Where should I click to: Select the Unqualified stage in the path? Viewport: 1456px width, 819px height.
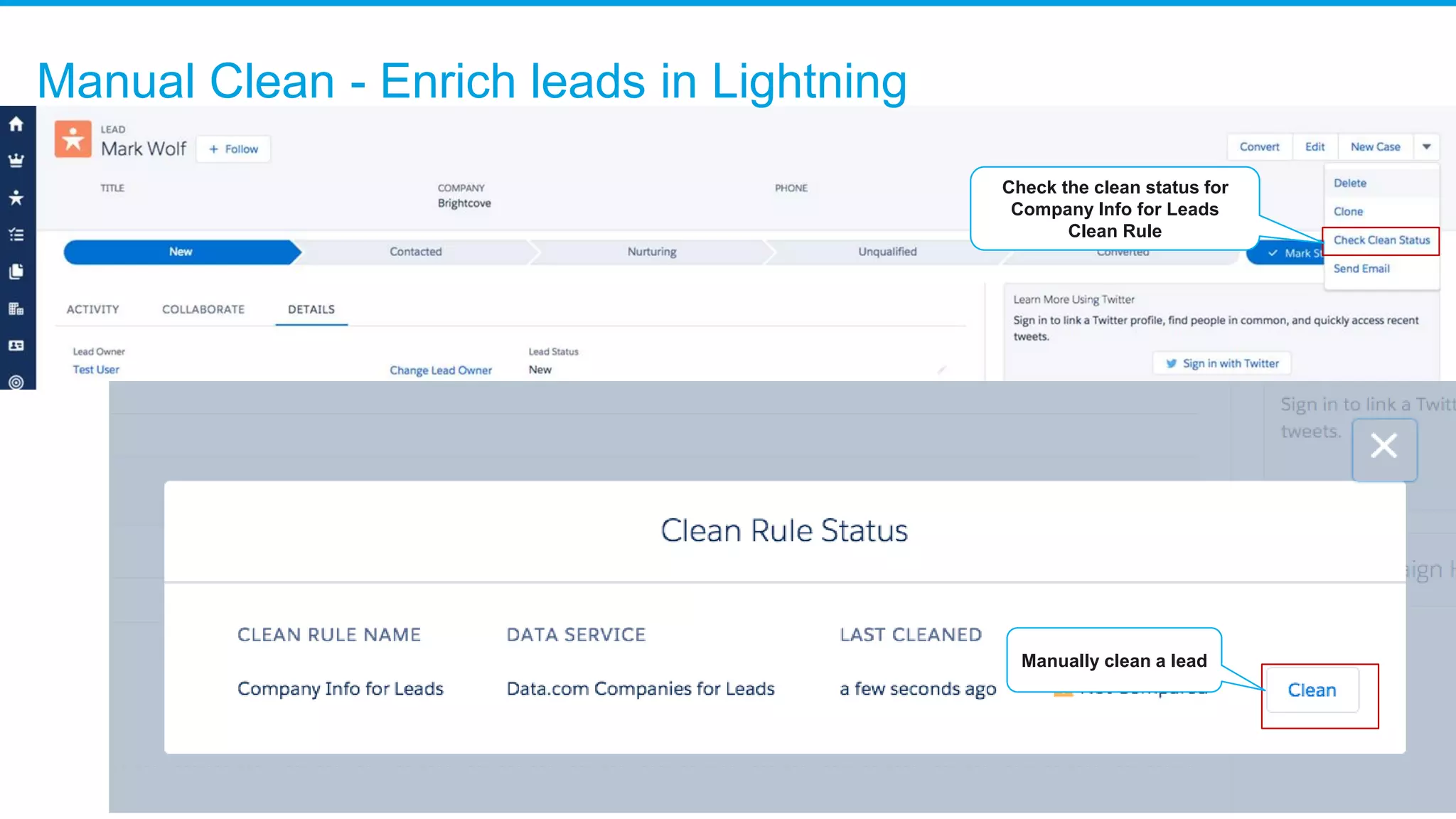pos(887,252)
